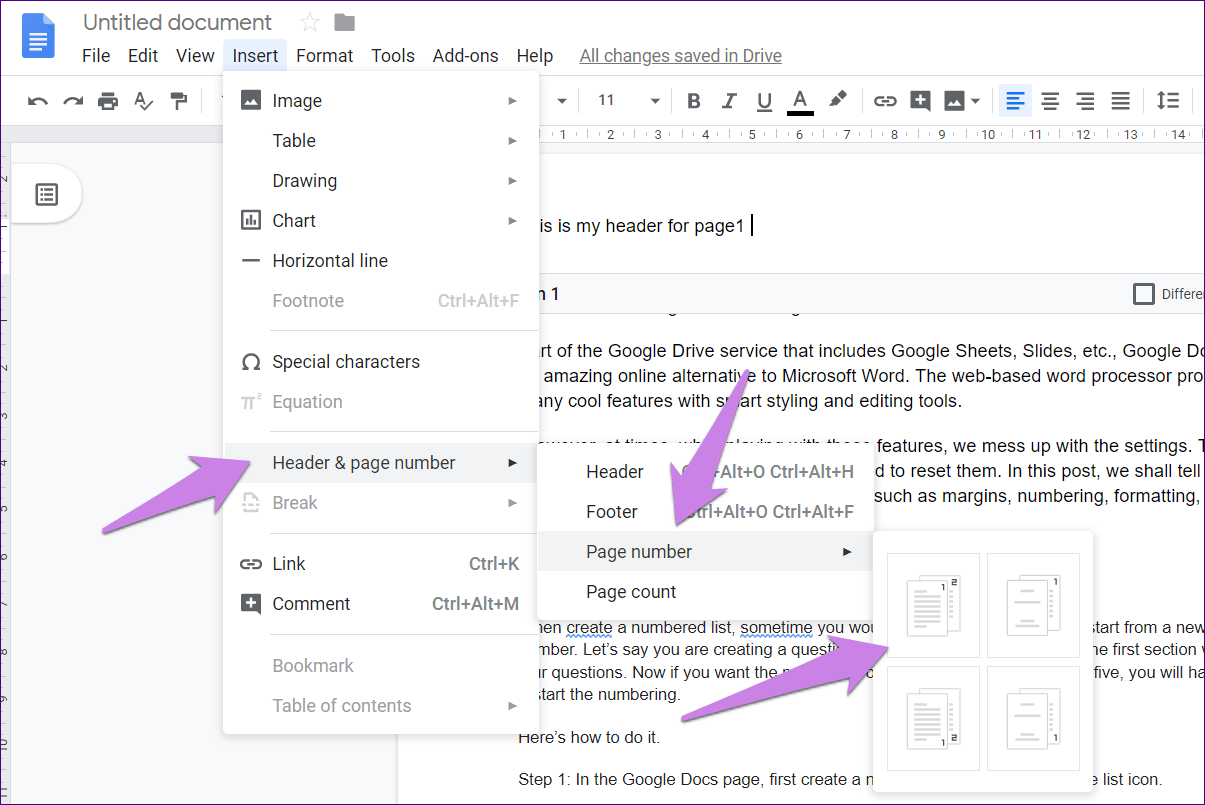Open the File menu
1205x805 pixels.
pos(96,56)
